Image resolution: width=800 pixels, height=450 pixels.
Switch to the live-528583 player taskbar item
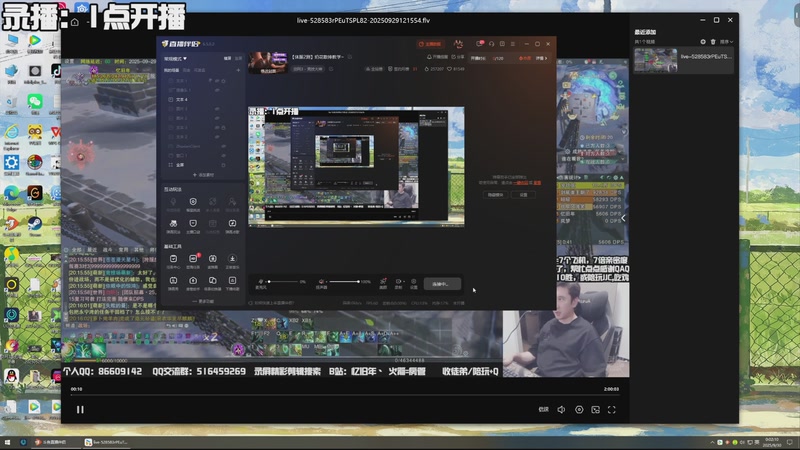106,442
